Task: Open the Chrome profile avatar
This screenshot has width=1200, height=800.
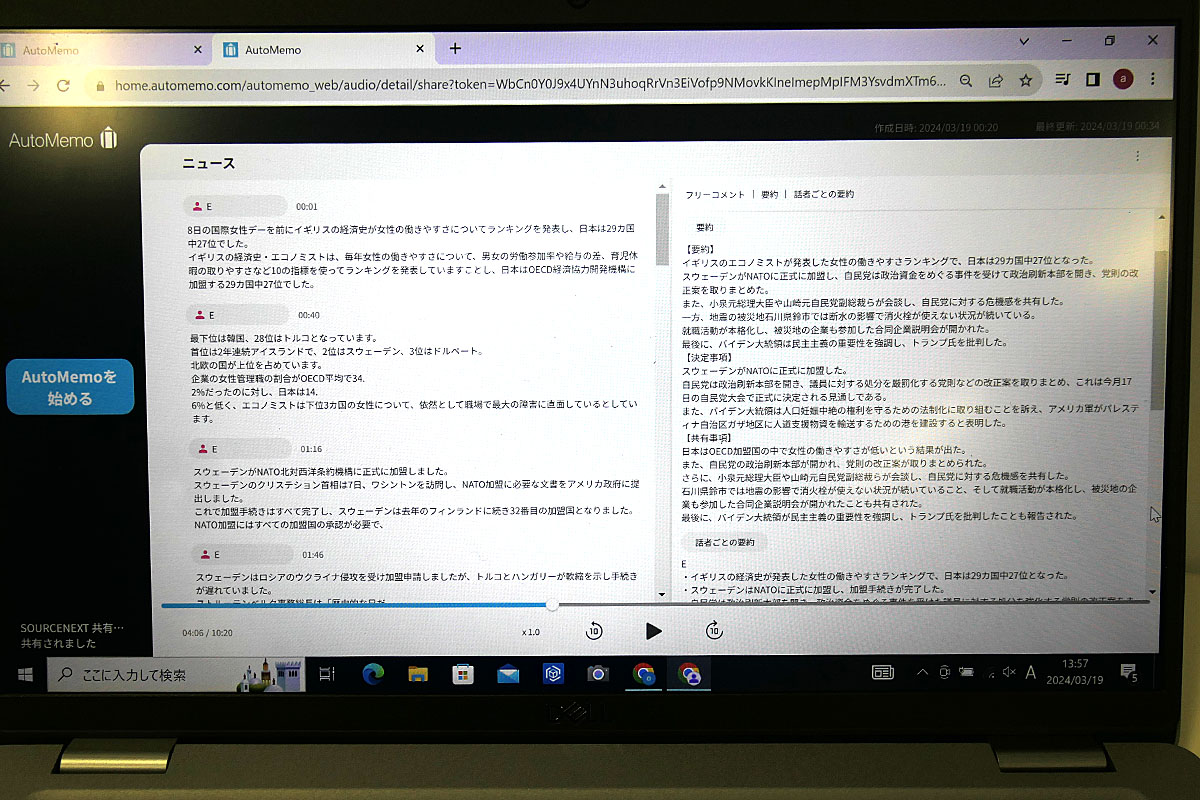Action: pyautogui.click(x=1123, y=79)
